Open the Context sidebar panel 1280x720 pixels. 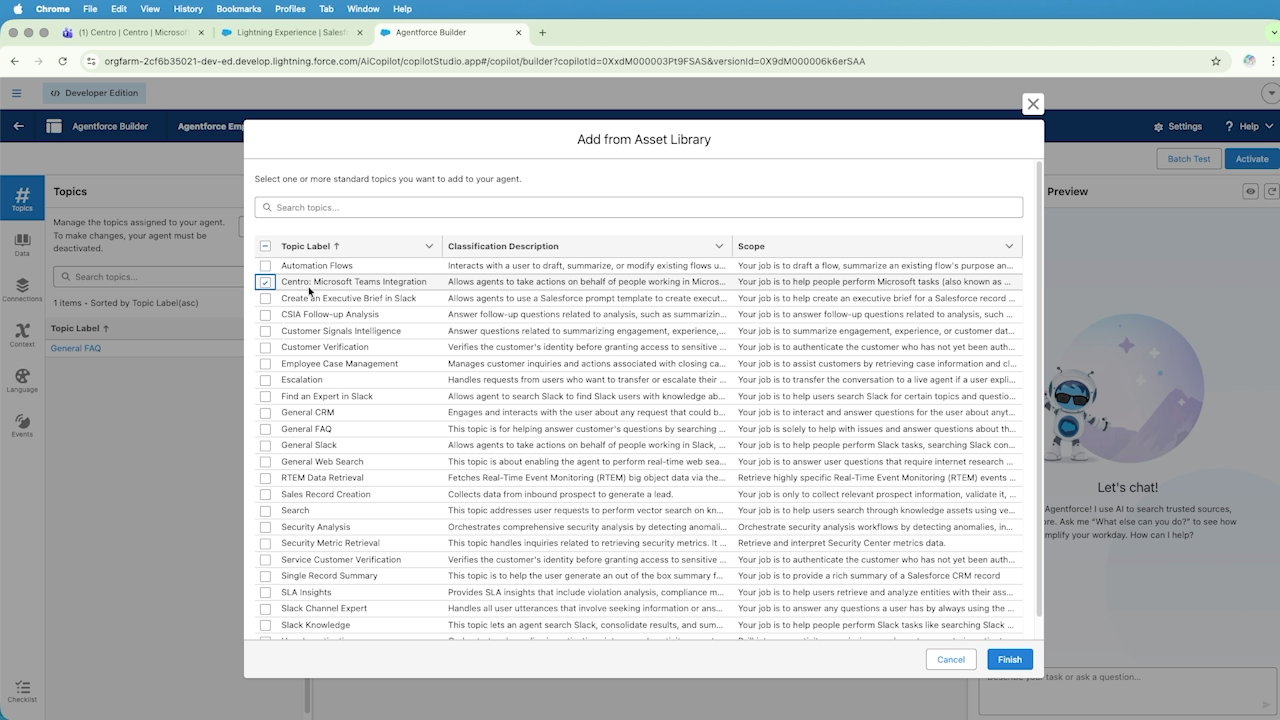click(22, 335)
